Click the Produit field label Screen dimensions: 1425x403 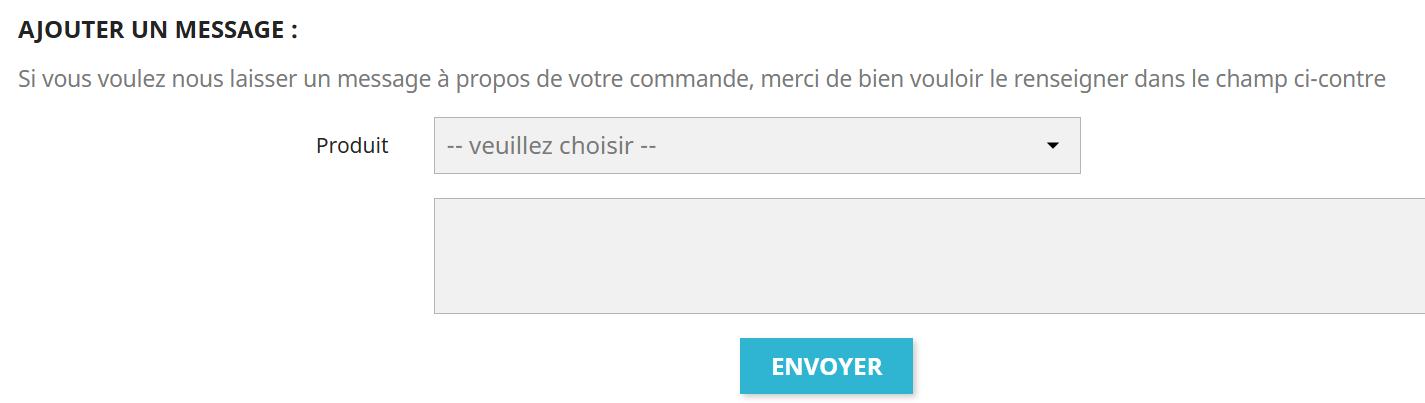pos(352,146)
